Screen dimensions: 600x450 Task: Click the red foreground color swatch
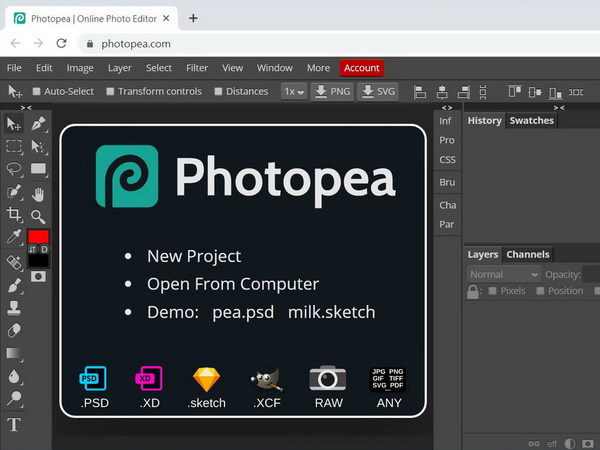(38, 236)
